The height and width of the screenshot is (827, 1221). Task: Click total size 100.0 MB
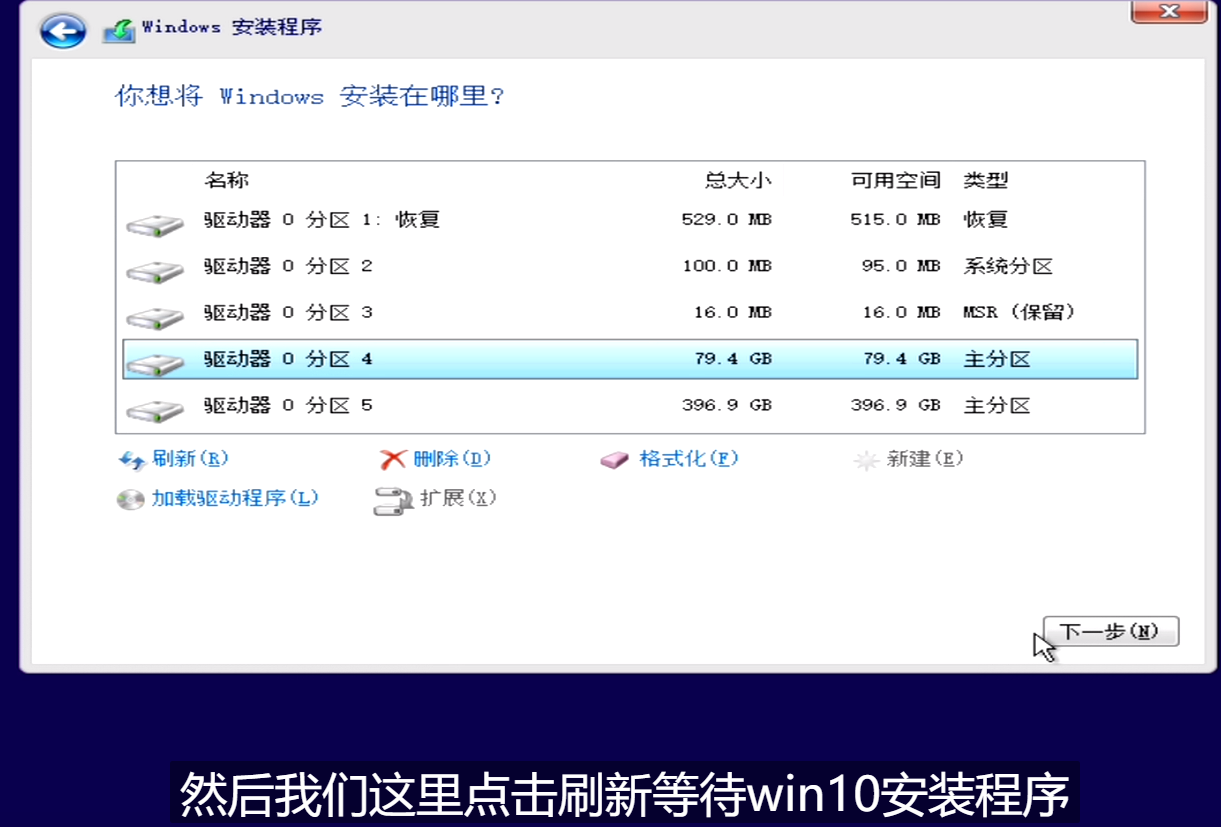point(726,266)
